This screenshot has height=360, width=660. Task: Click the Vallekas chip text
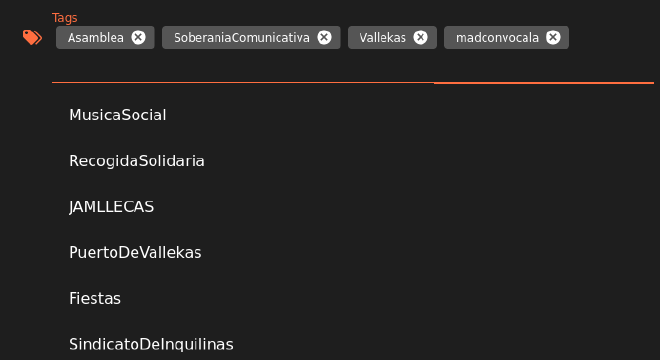pyautogui.click(x=383, y=38)
